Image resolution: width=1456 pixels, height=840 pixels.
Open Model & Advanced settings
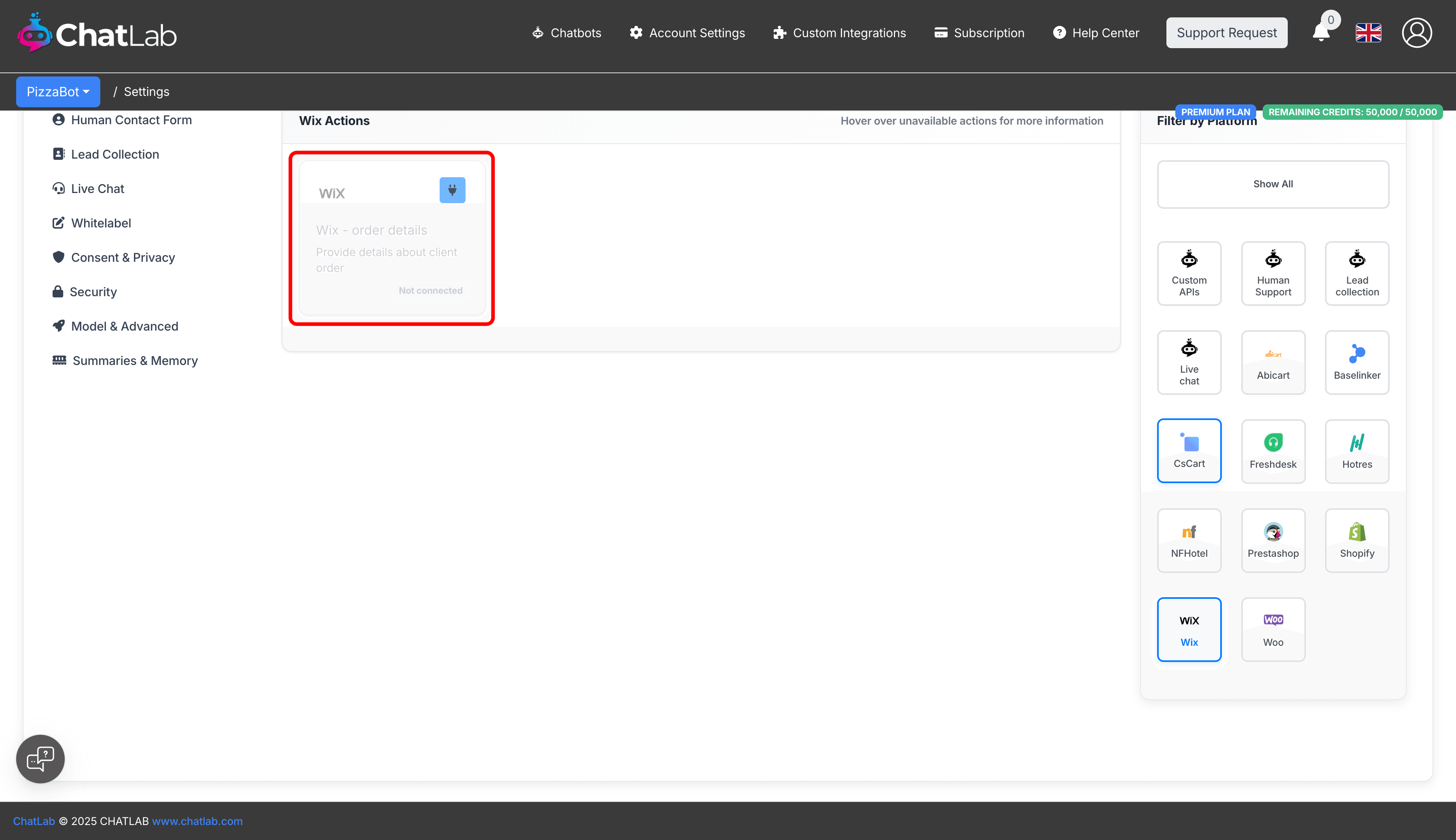tap(124, 326)
